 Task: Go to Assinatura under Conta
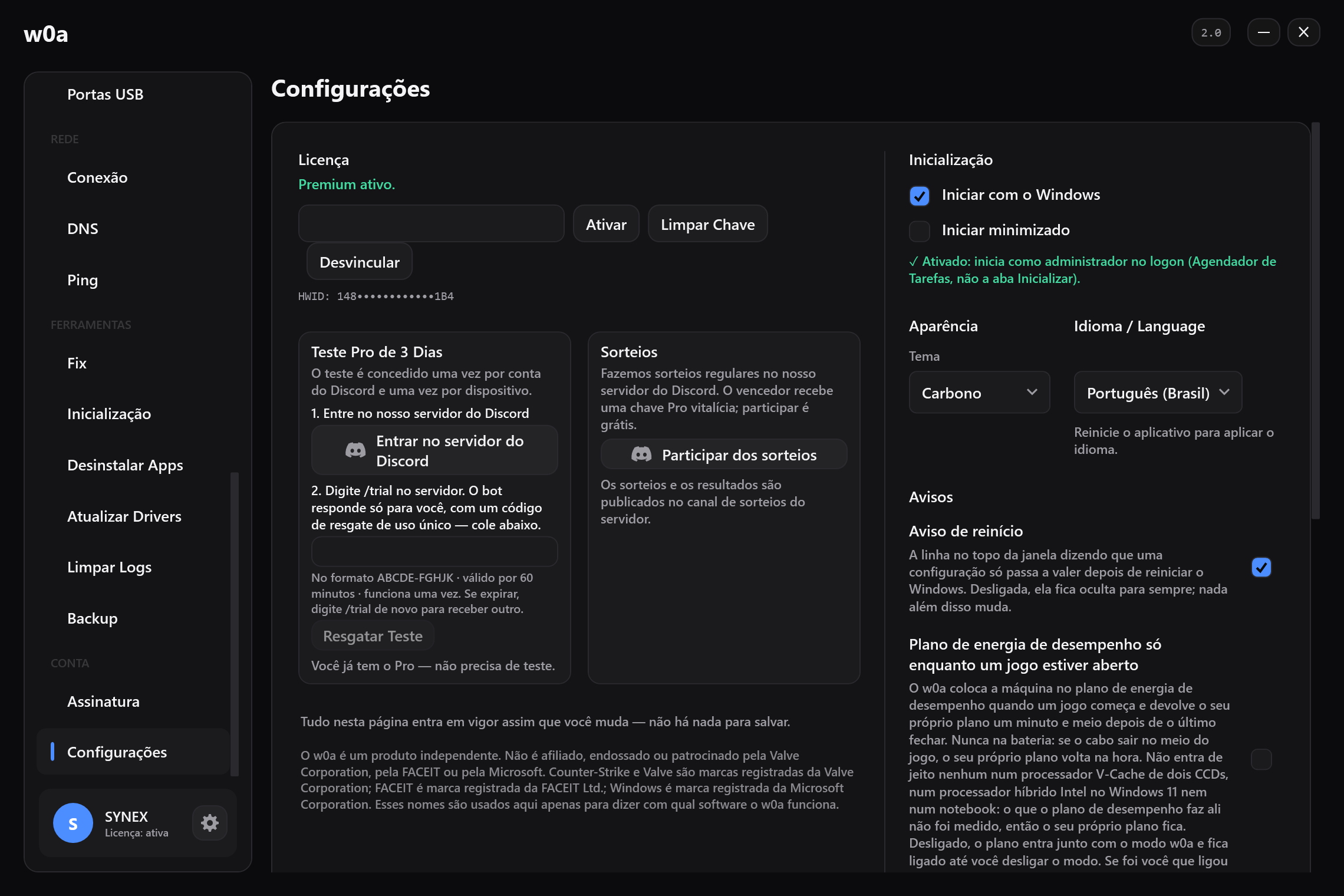(x=133, y=701)
